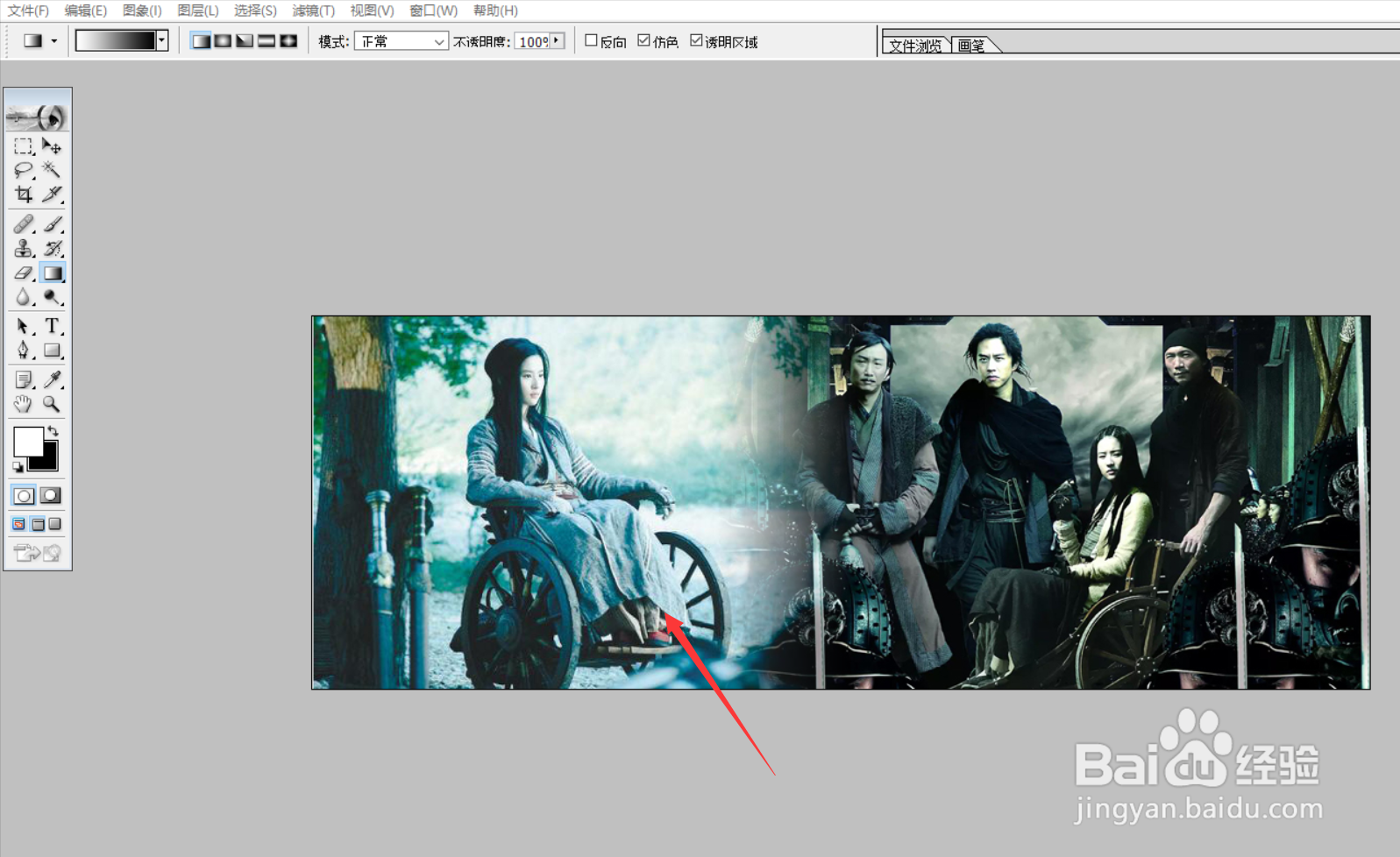This screenshot has height=857, width=1400.
Task: Select the Notes tool
Action: tap(23, 379)
